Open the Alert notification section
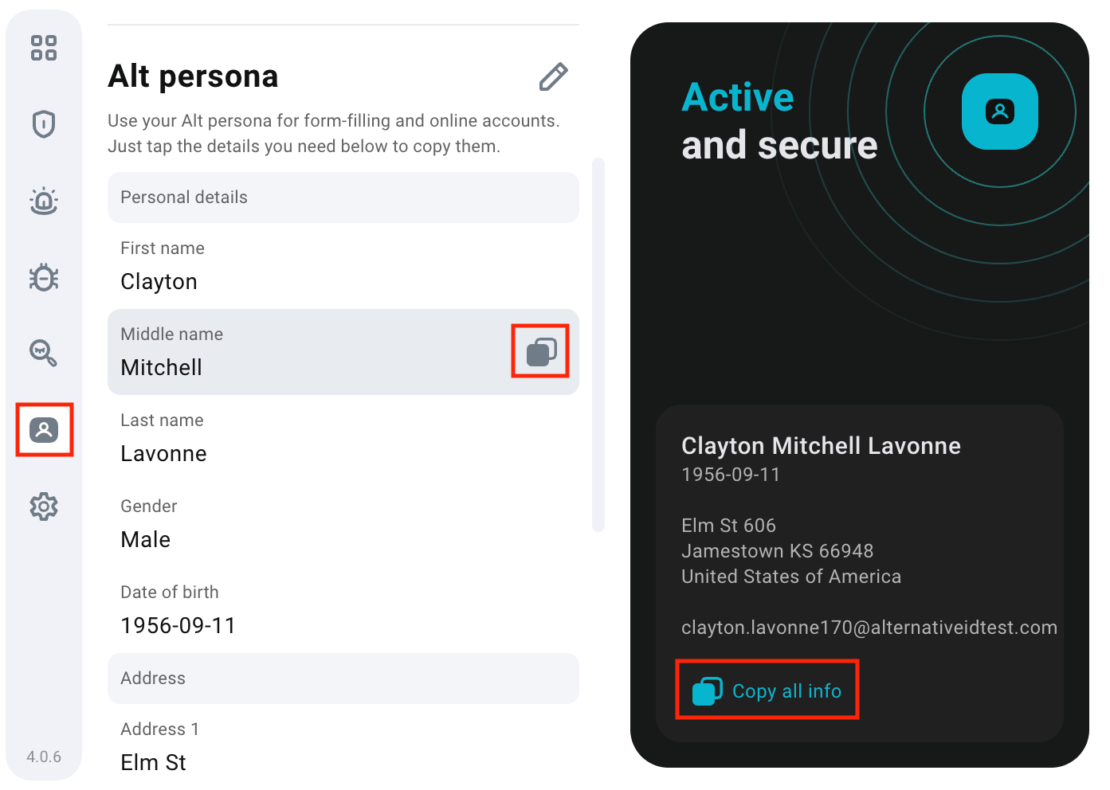1110x790 pixels. (44, 201)
